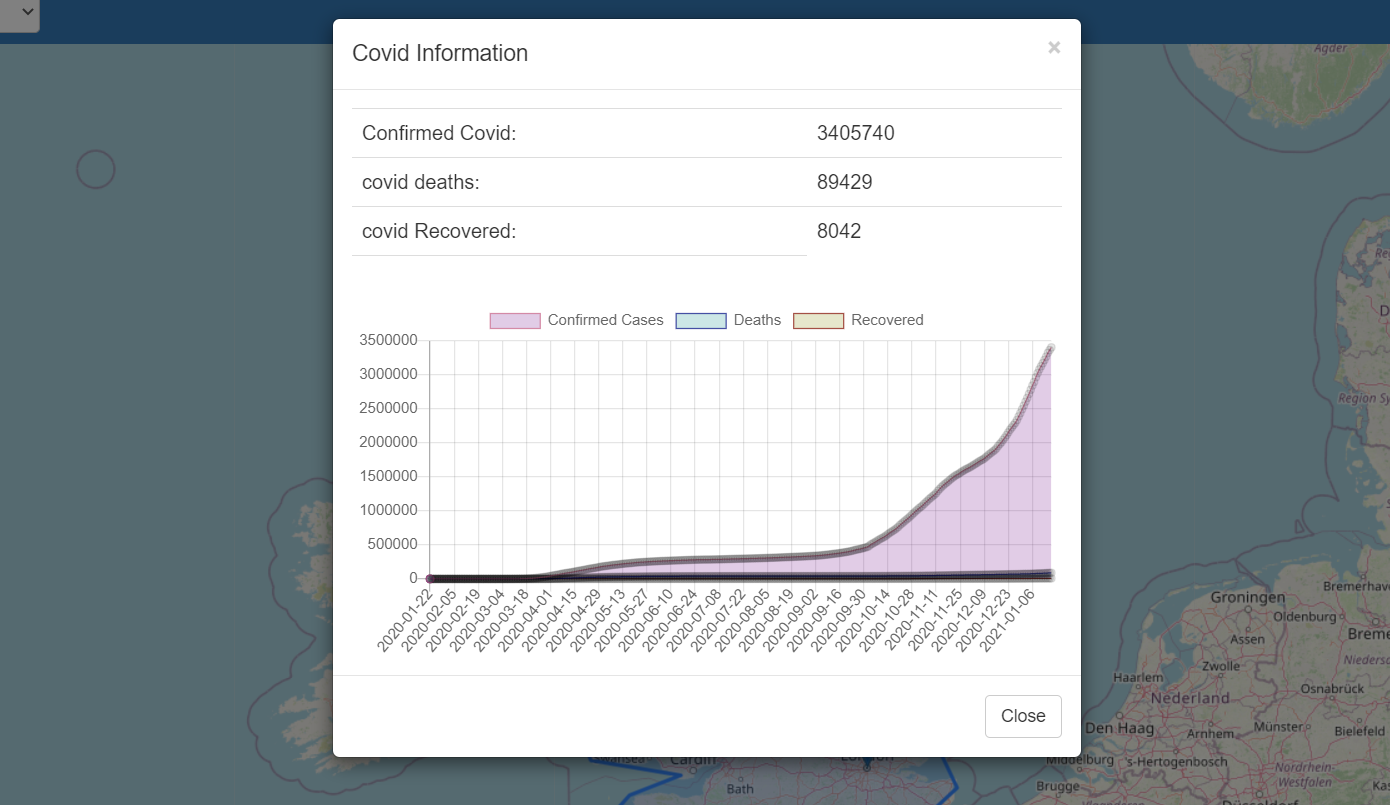The height and width of the screenshot is (805, 1390).
Task: Click the 3500000 y-axis label
Action: coord(387,340)
